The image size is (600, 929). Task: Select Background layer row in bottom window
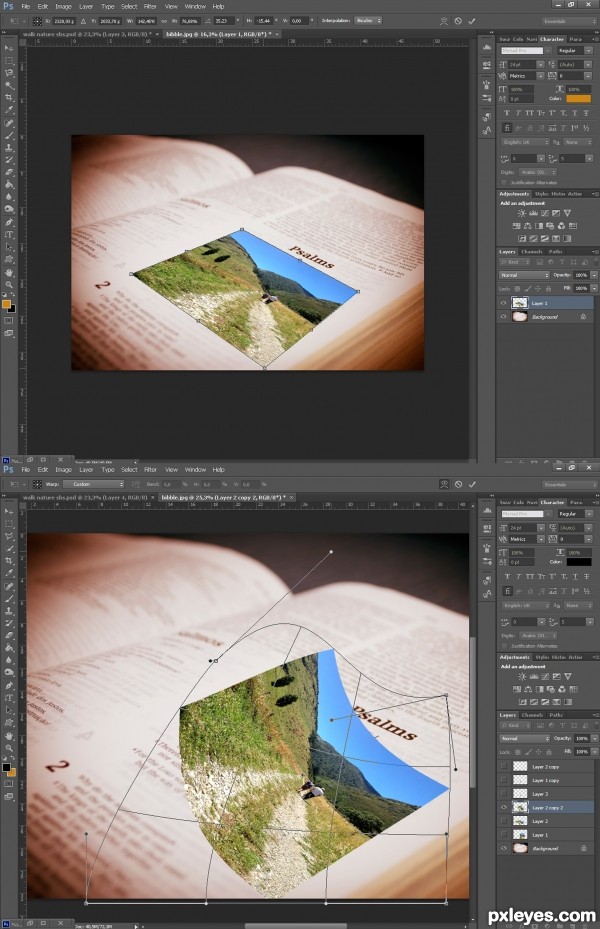[545, 848]
